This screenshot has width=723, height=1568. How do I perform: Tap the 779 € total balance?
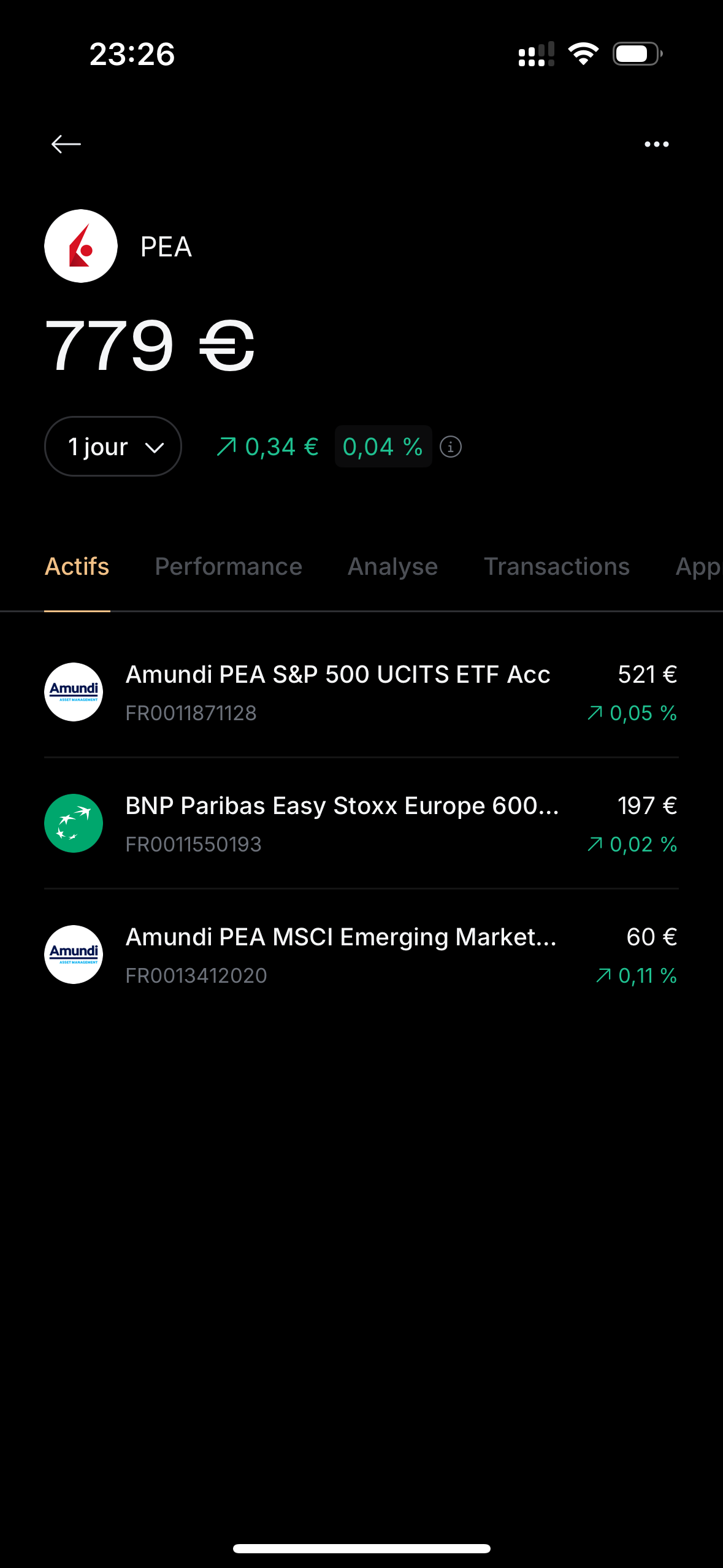150,345
